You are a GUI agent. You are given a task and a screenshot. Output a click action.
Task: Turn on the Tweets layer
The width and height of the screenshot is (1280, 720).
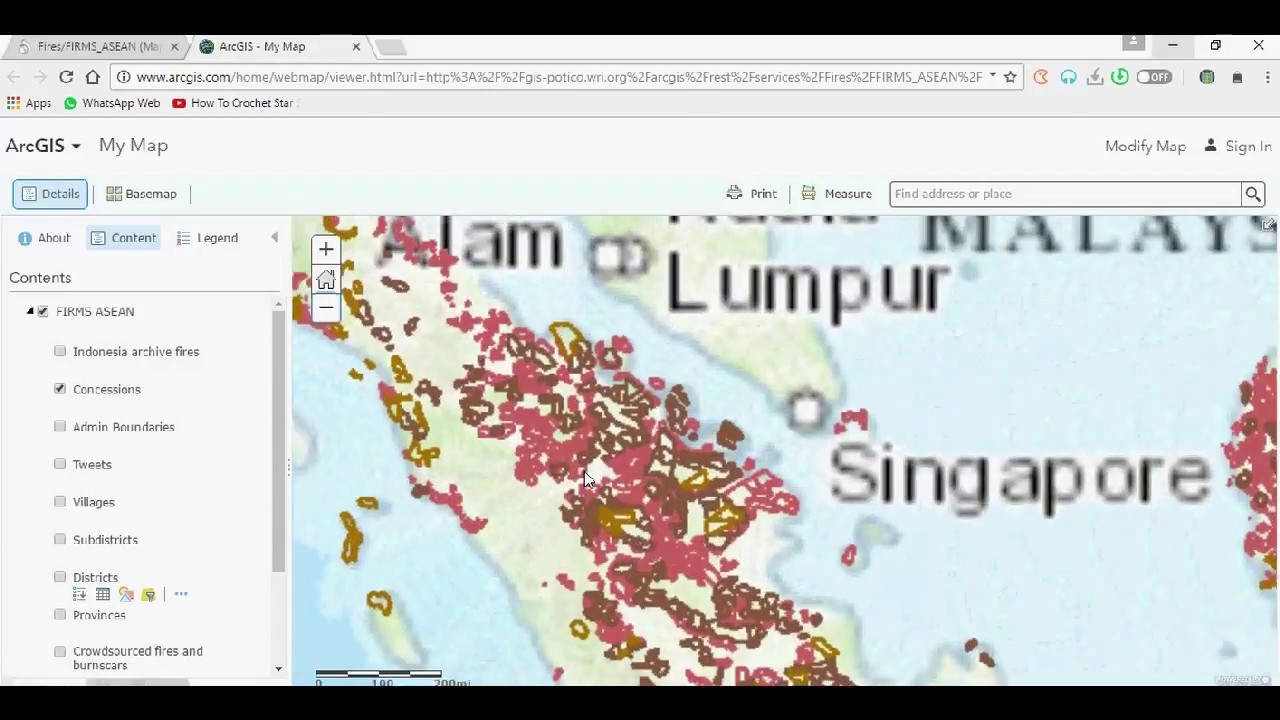(60, 464)
